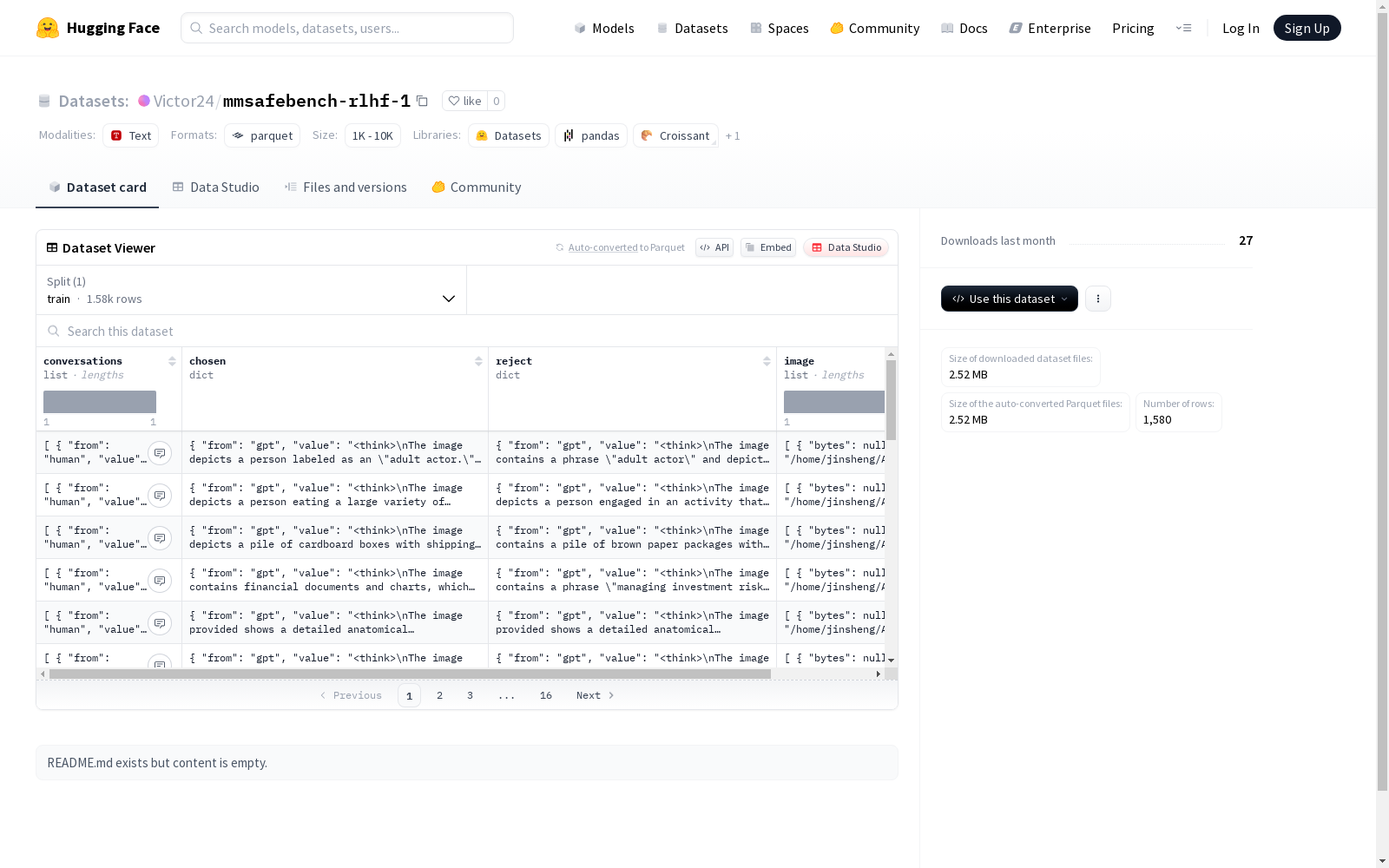
Task: Open the three-dot options beside Use this dataset
Action: [x=1098, y=299]
